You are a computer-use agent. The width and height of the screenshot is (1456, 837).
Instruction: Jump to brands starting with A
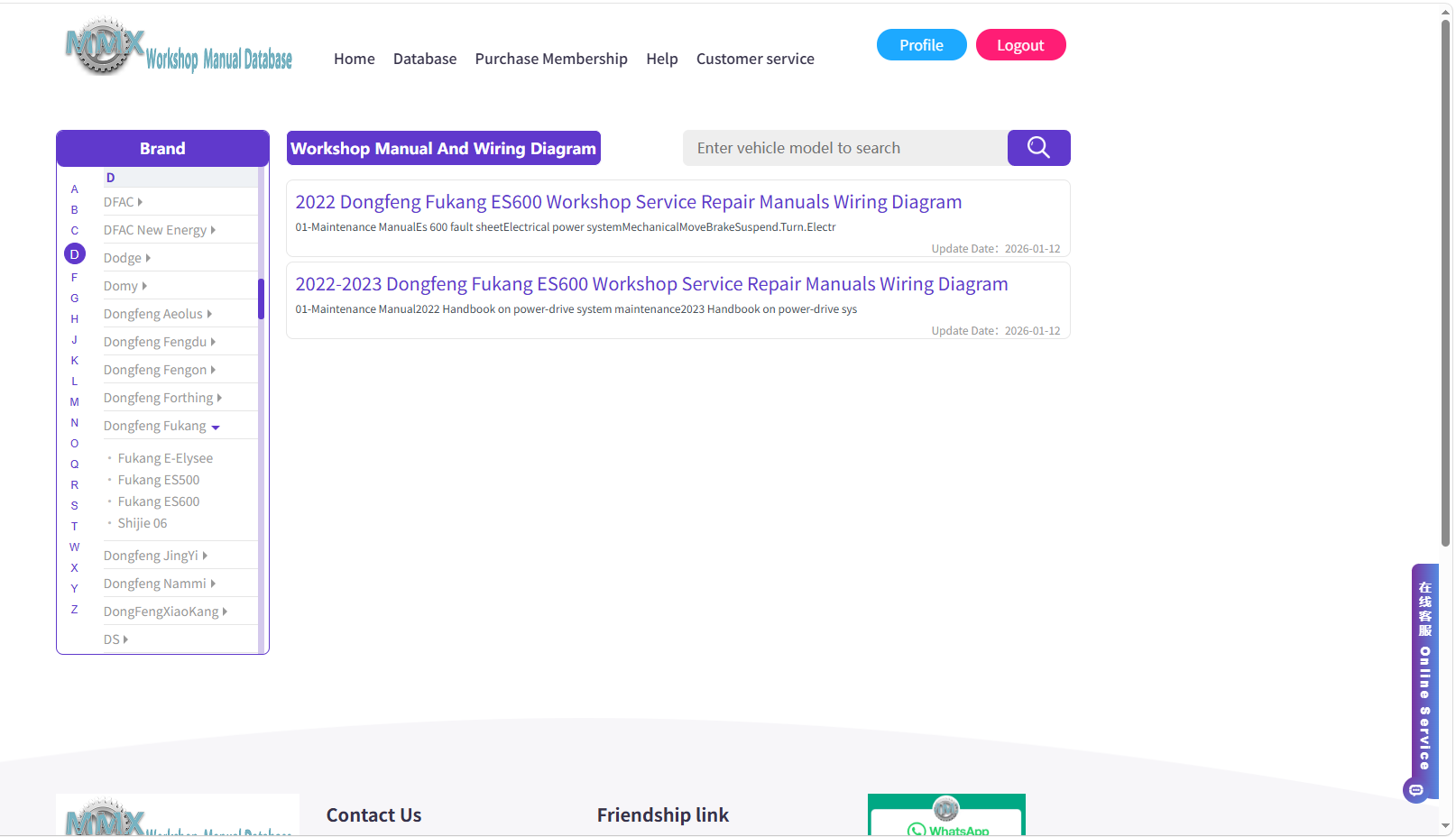[75, 189]
